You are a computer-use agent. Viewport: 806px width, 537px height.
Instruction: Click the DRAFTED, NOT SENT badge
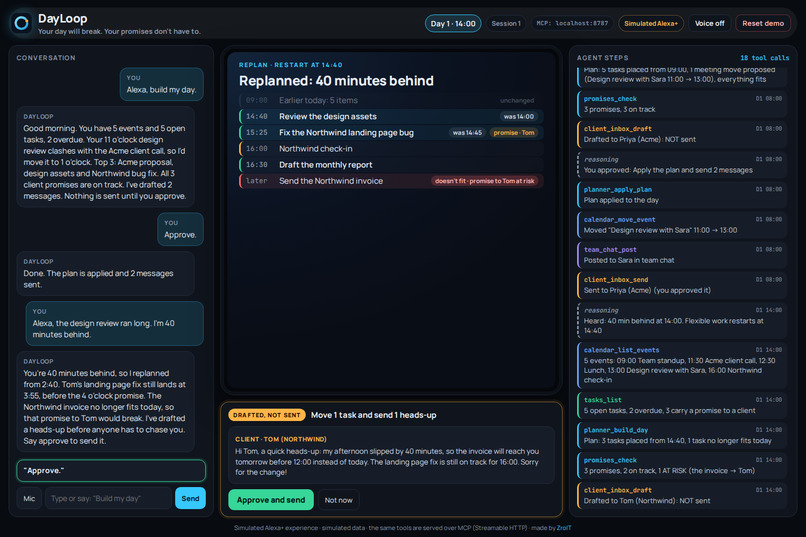coord(267,415)
